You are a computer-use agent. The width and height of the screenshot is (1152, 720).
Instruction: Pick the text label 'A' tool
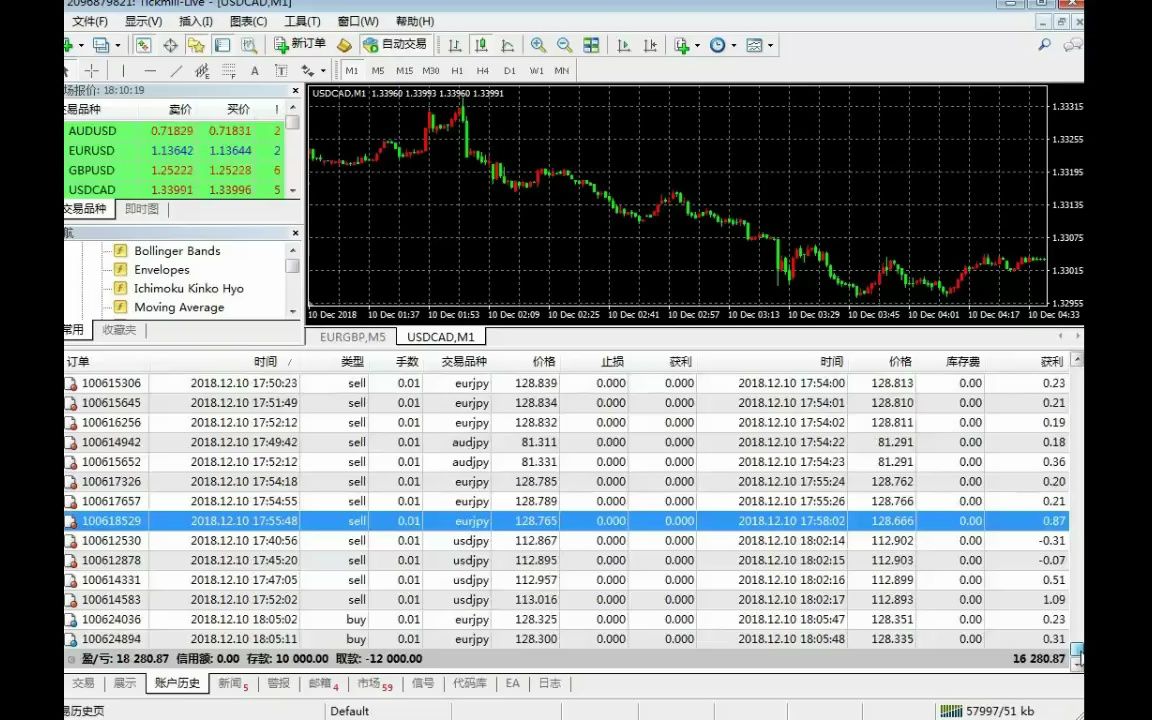[254, 71]
